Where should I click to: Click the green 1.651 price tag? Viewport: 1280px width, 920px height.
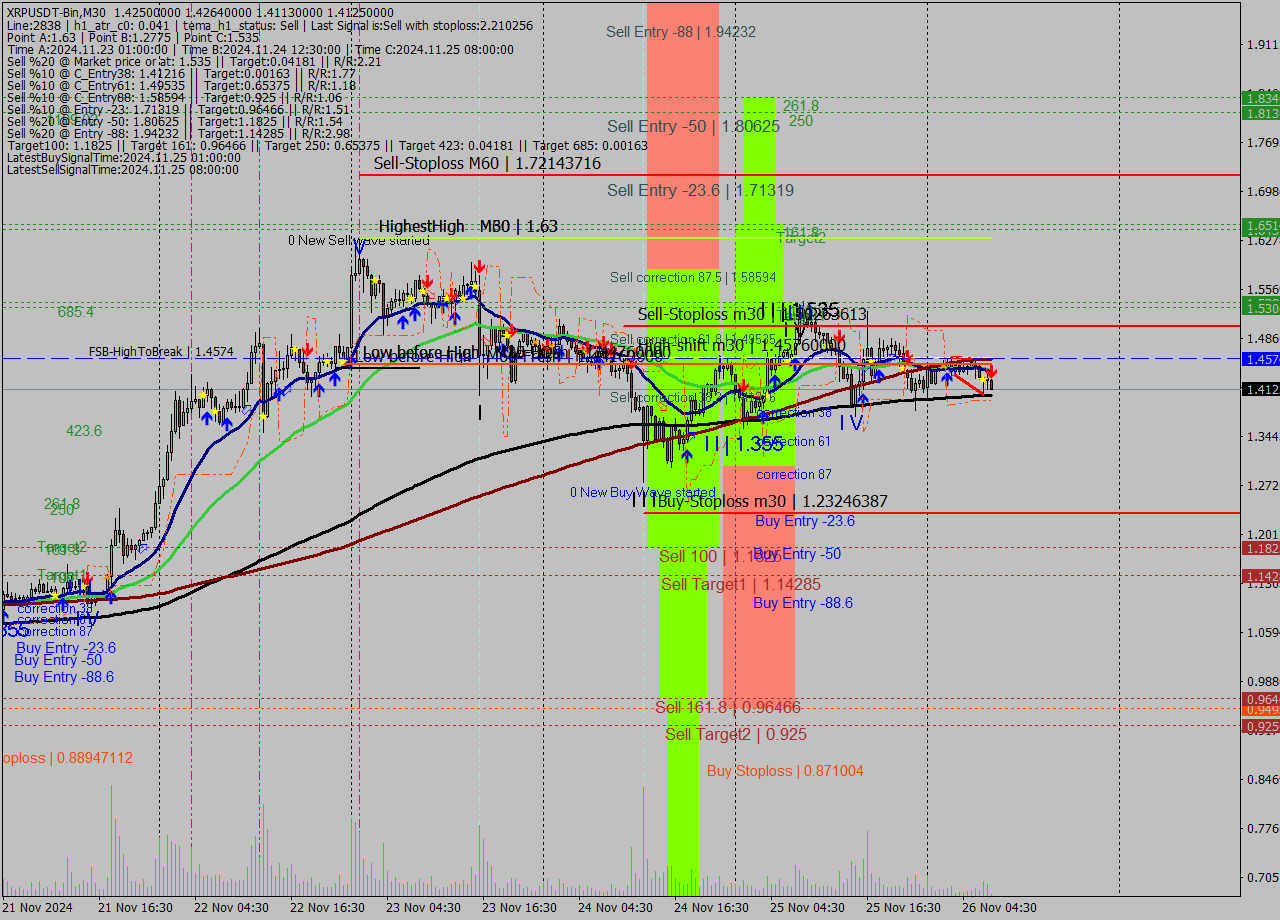1261,226
